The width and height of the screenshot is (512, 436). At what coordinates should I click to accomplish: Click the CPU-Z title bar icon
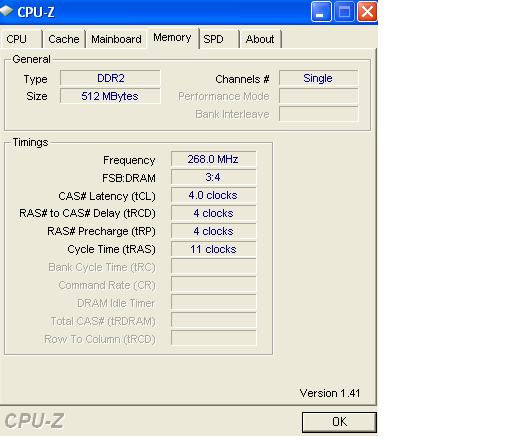(x=7, y=11)
